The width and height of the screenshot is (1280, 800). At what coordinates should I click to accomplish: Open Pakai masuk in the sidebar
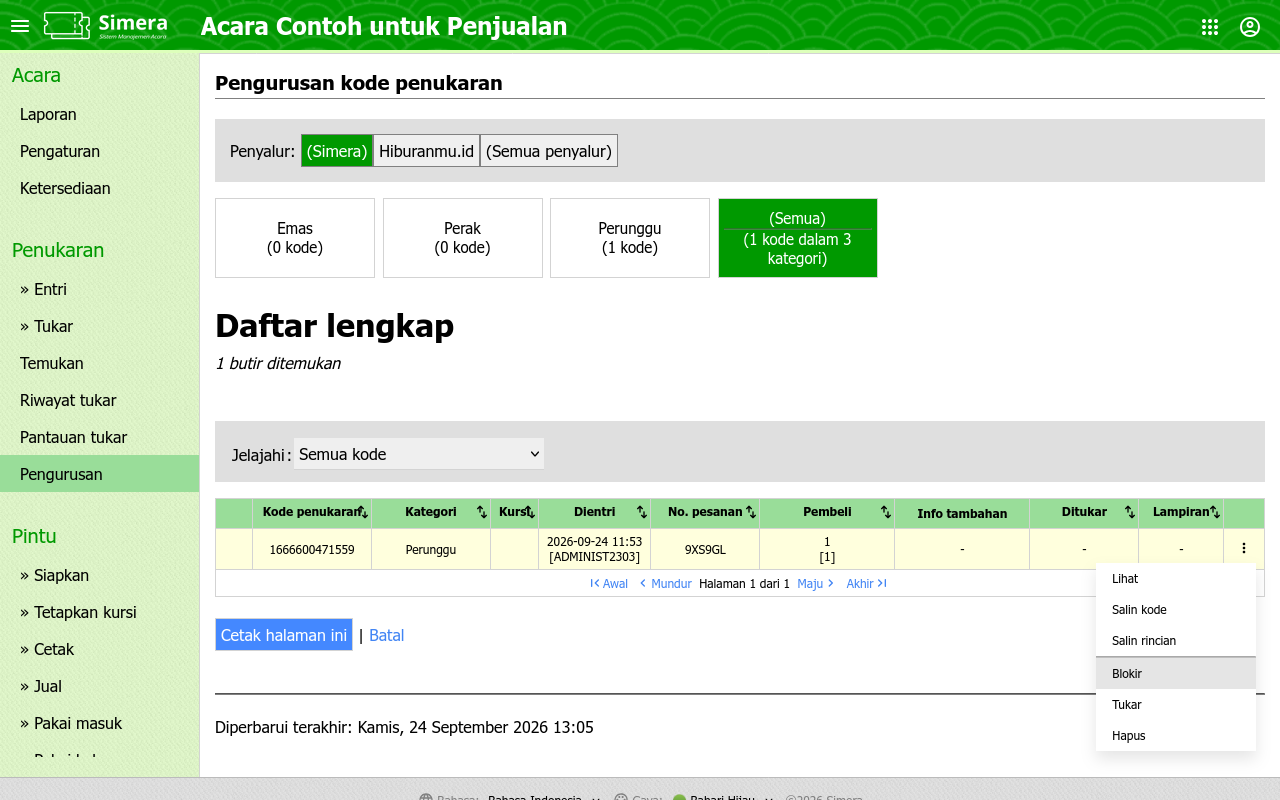coord(99,723)
